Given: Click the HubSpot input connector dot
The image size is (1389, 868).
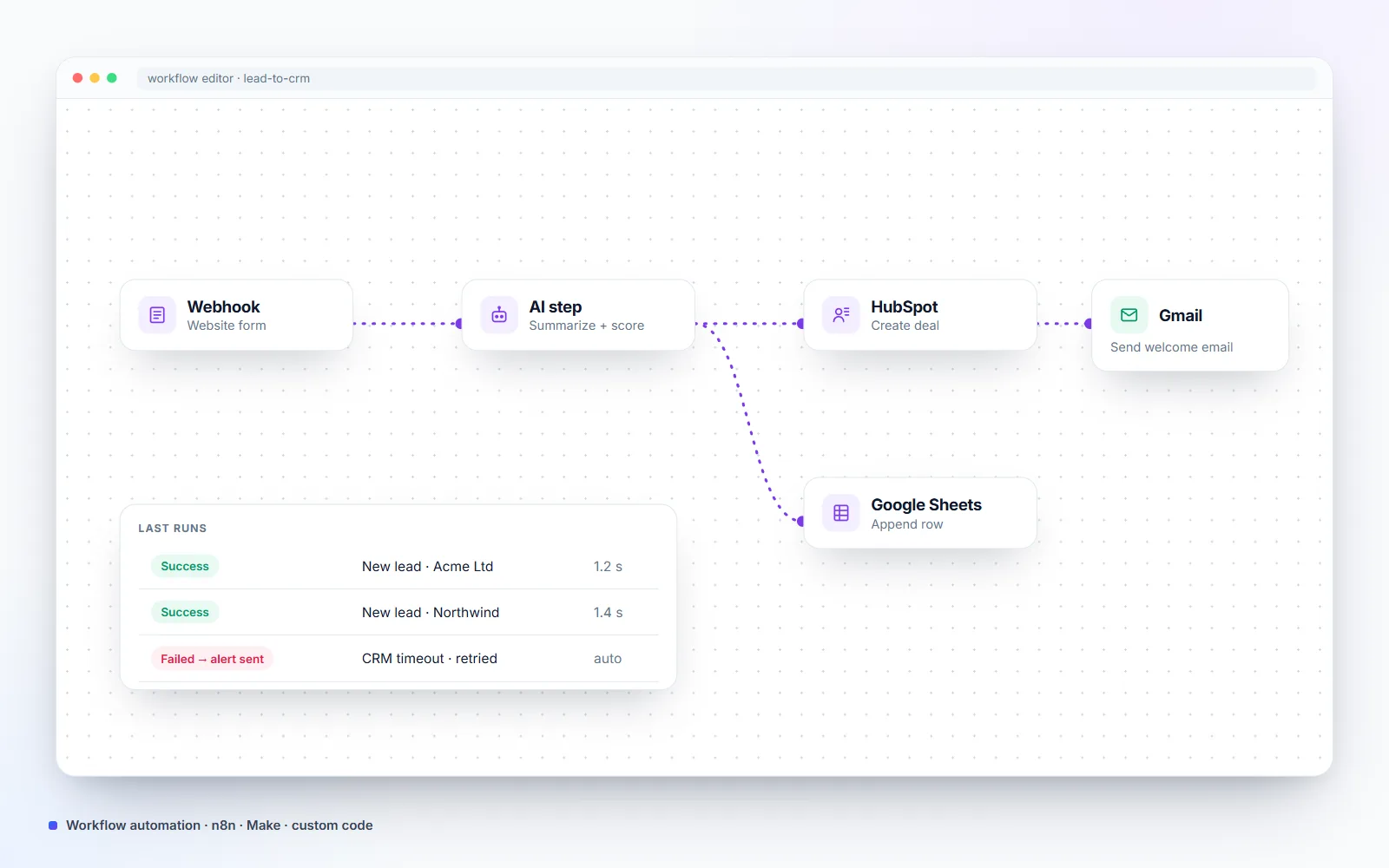Looking at the screenshot, I should 800,324.
